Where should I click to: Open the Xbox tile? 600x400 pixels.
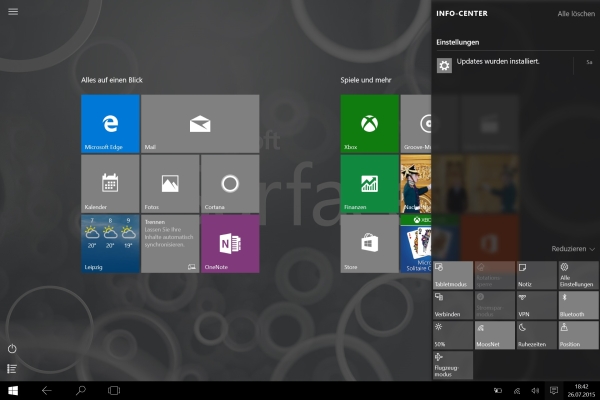coord(370,124)
